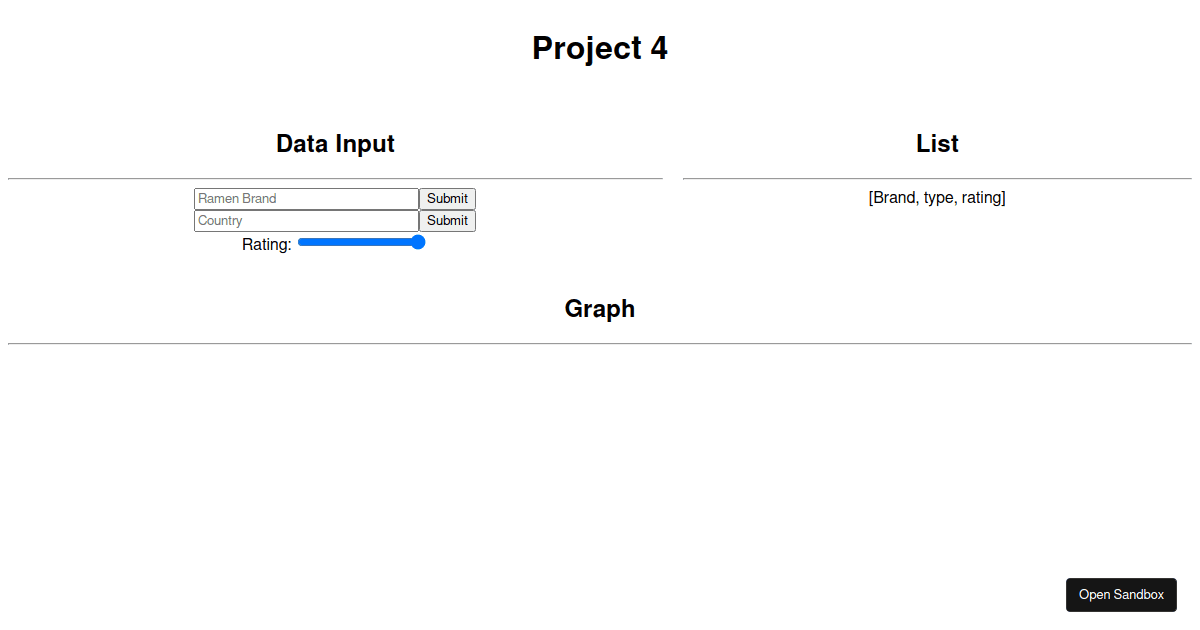
Task: Click the [Brand, type, rating] list placeholder text
Action: coord(937,197)
